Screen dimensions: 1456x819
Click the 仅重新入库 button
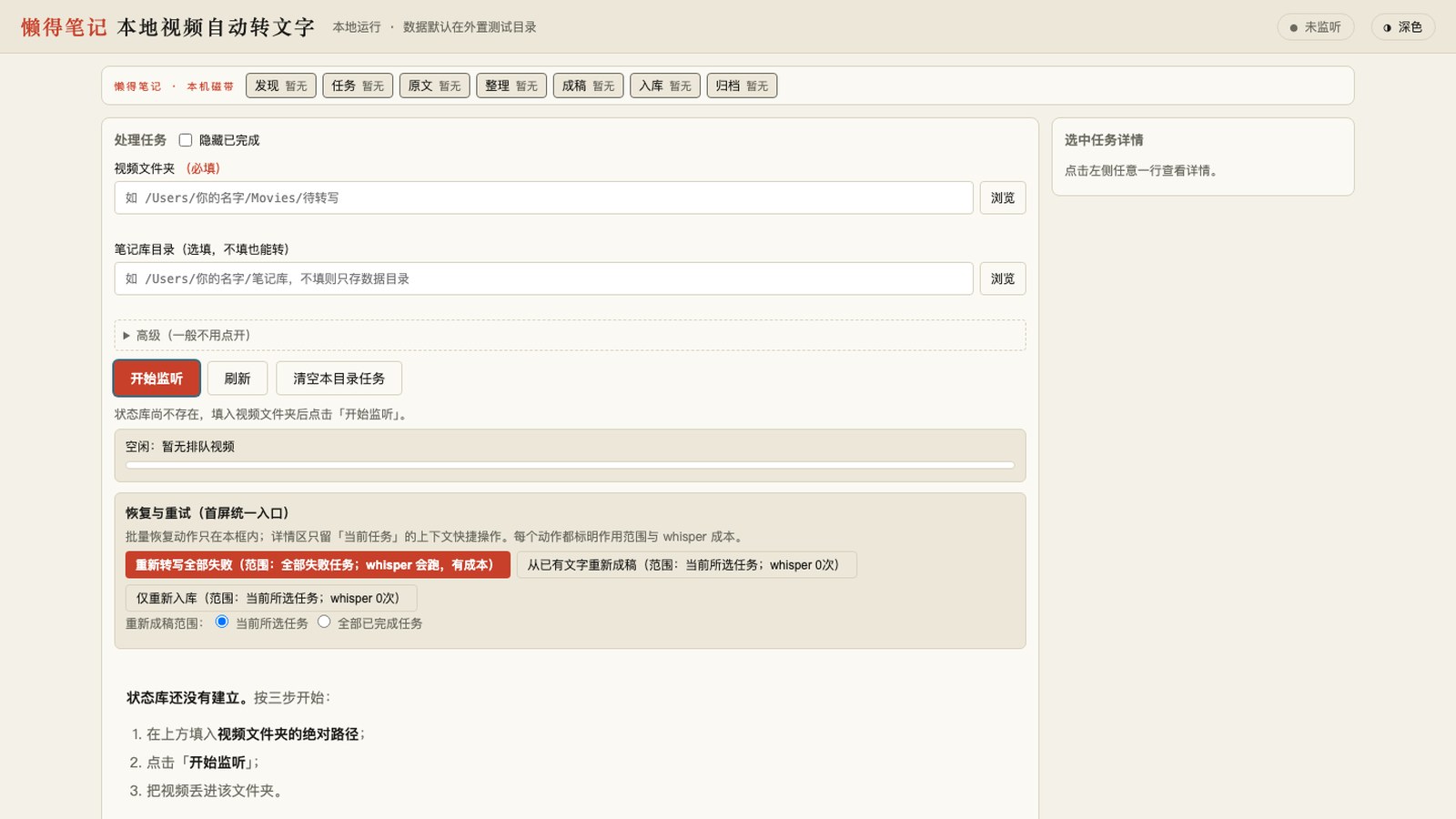271,598
